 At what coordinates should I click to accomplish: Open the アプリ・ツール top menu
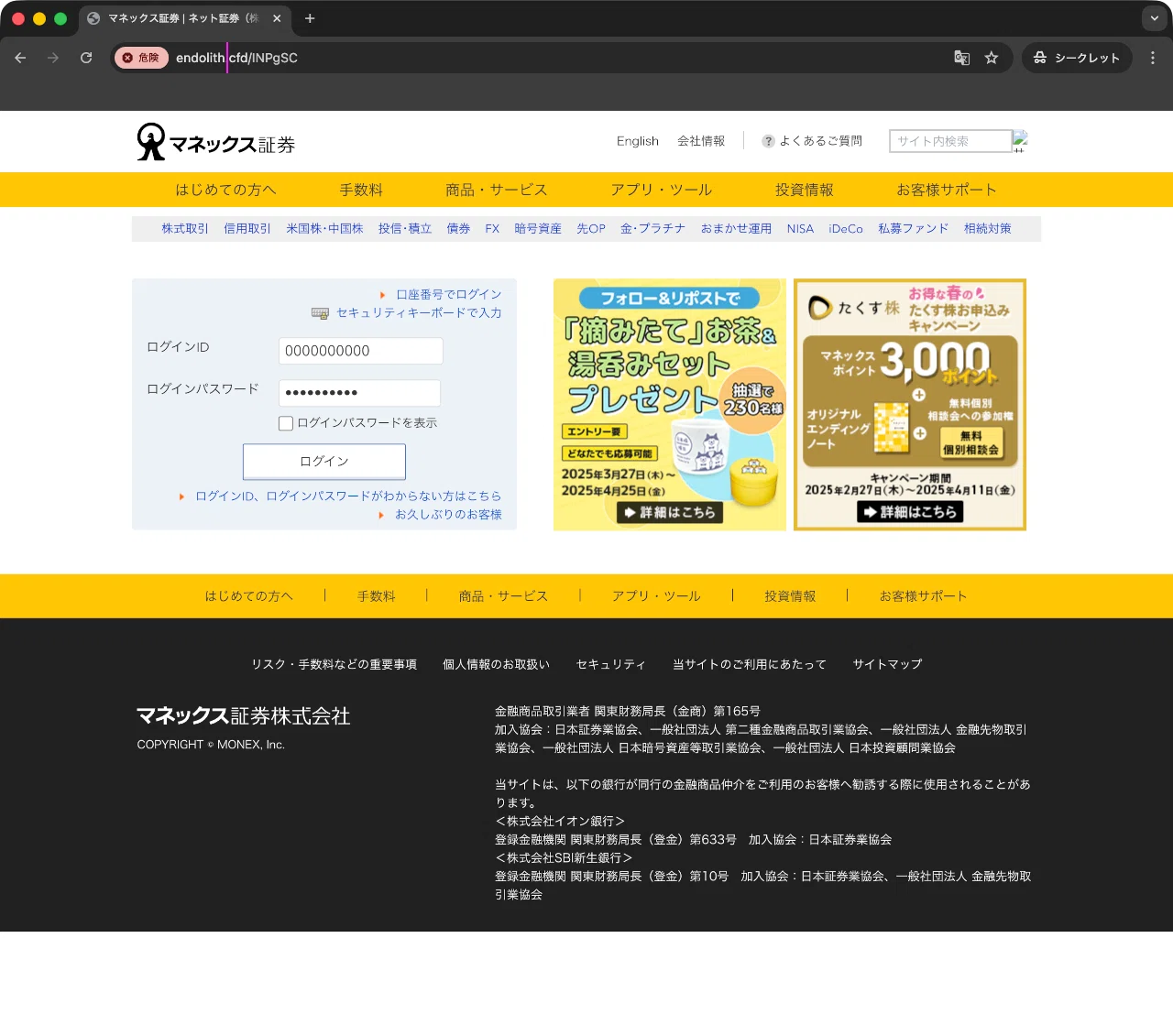662,190
